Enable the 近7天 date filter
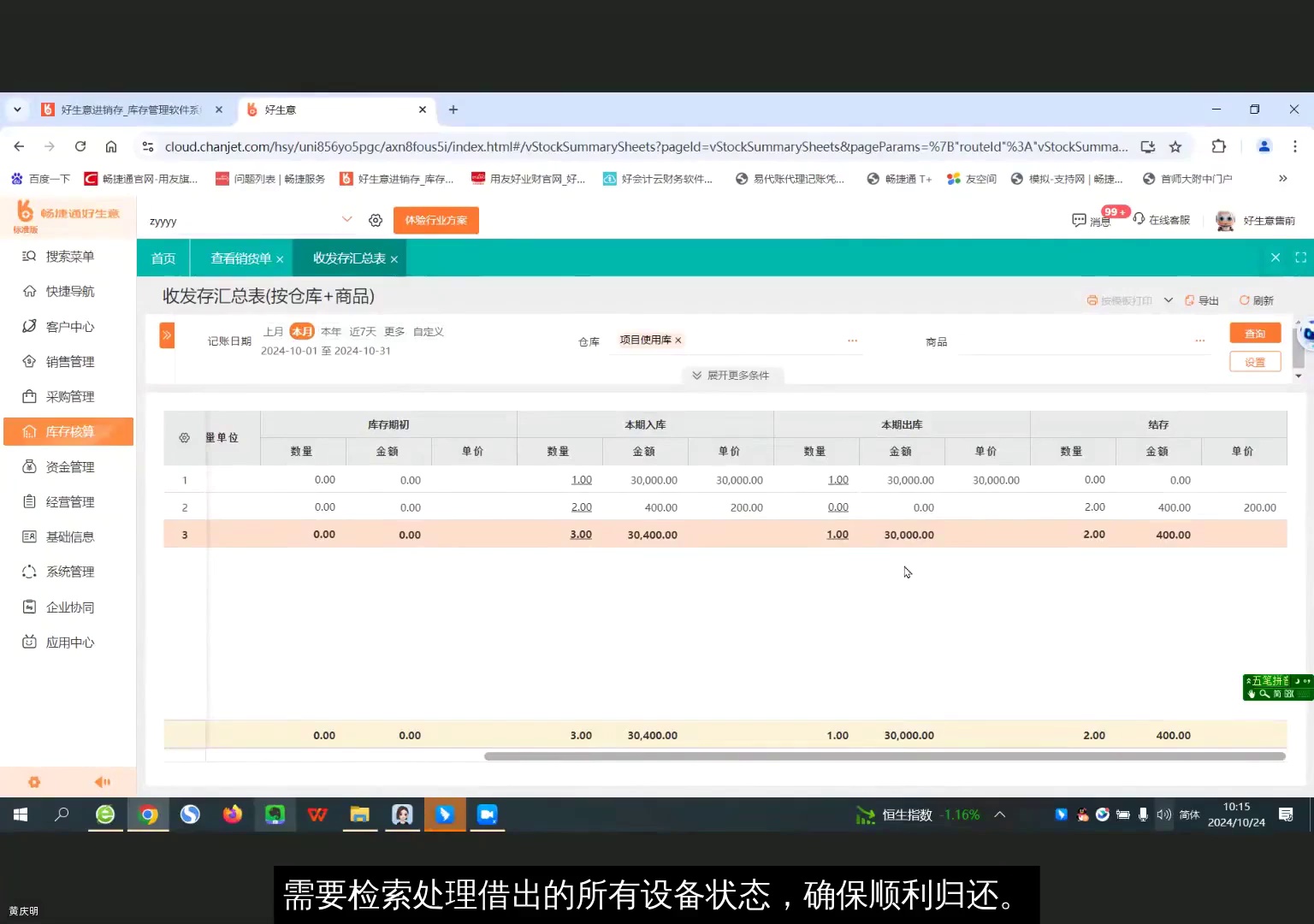 [x=362, y=331]
